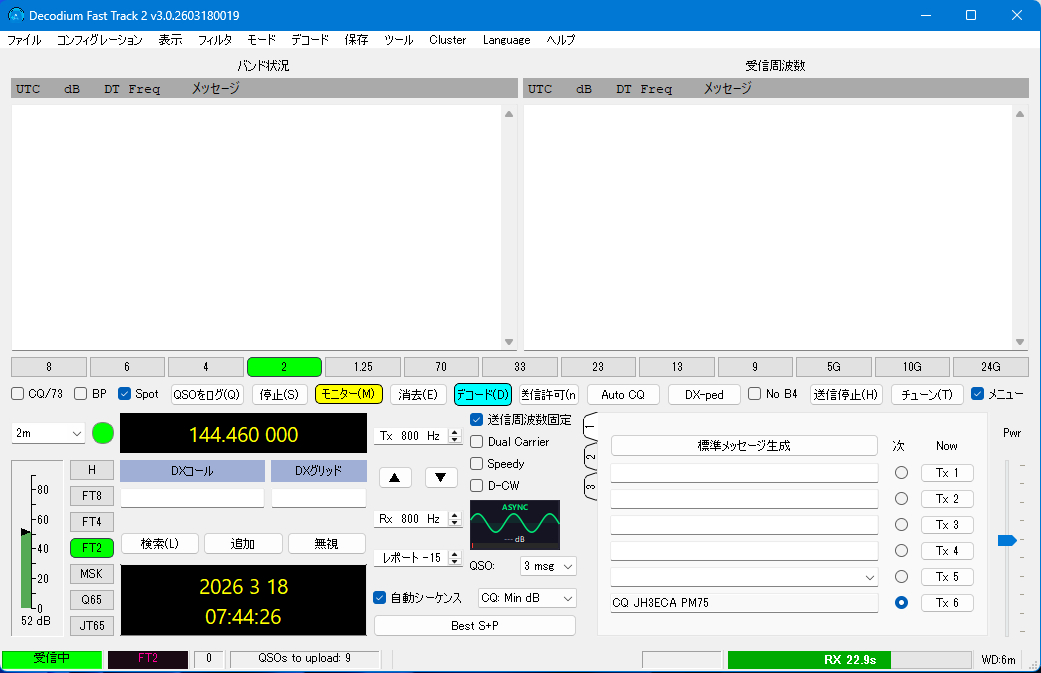Switch to FT8 mode button
Viewport: 1041px width, 673px height.
[91, 495]
